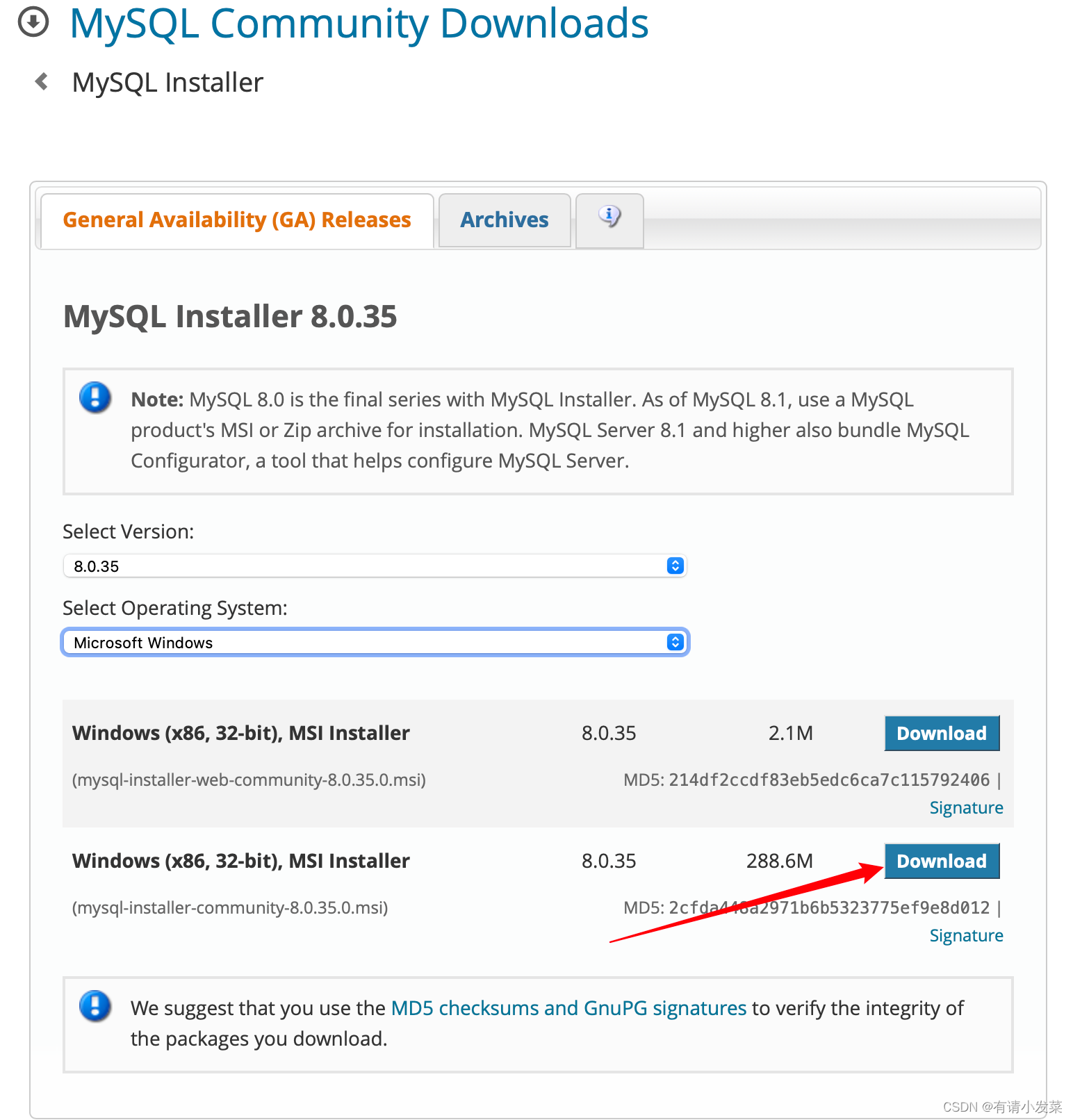Click the Select Version label
This screenshot has width=1073, height=1120.
(129, 532)
